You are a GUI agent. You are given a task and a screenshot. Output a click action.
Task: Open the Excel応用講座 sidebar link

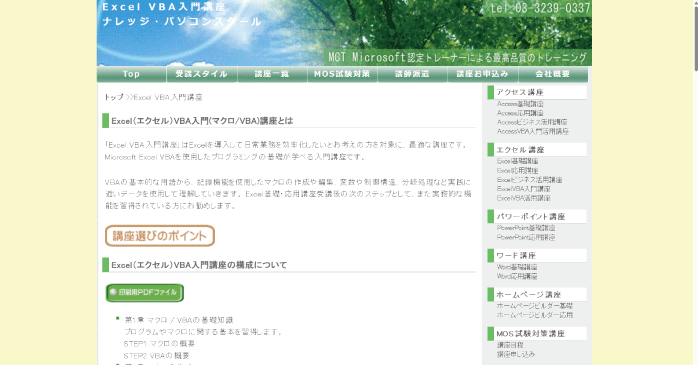coord(517,170)
